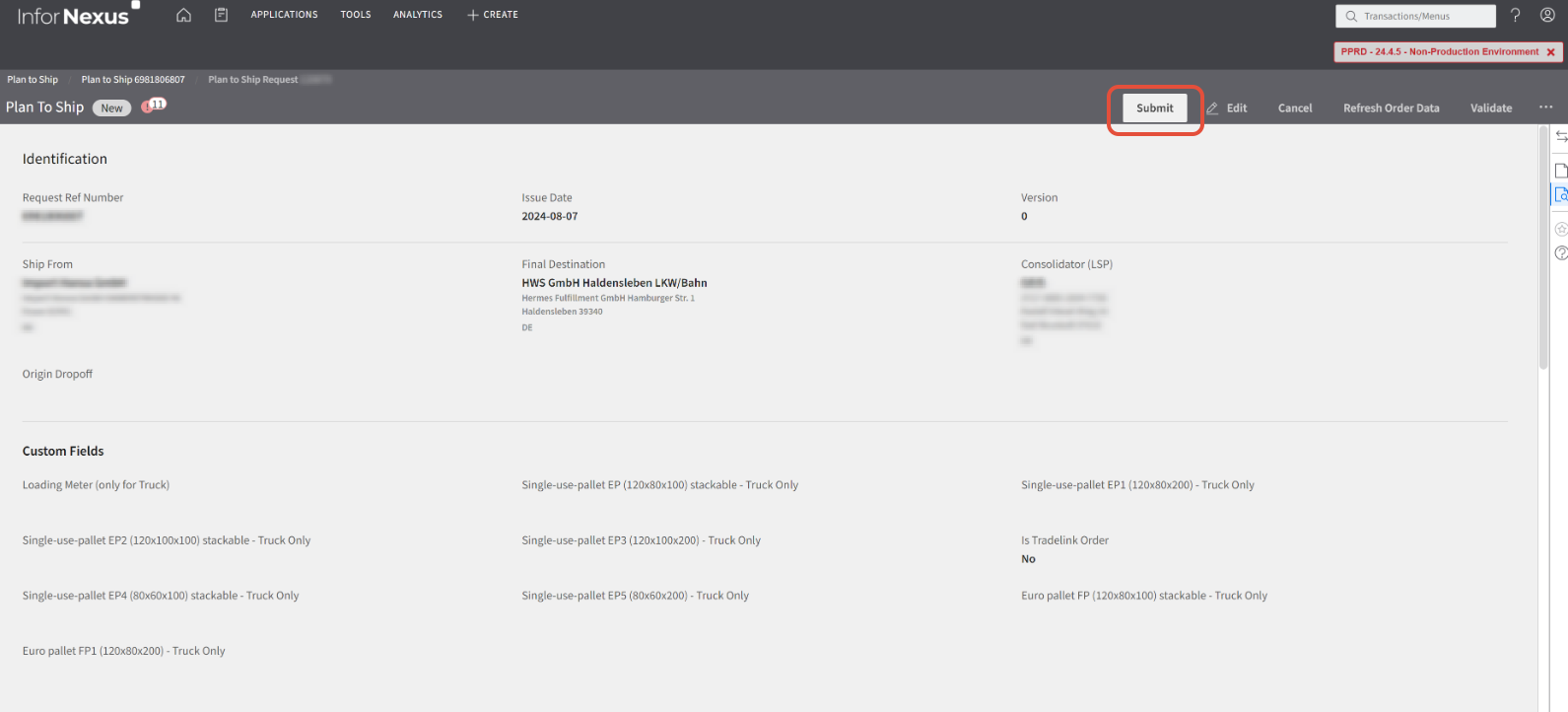Click the vertical page scrollbar

coord(1543,247)
